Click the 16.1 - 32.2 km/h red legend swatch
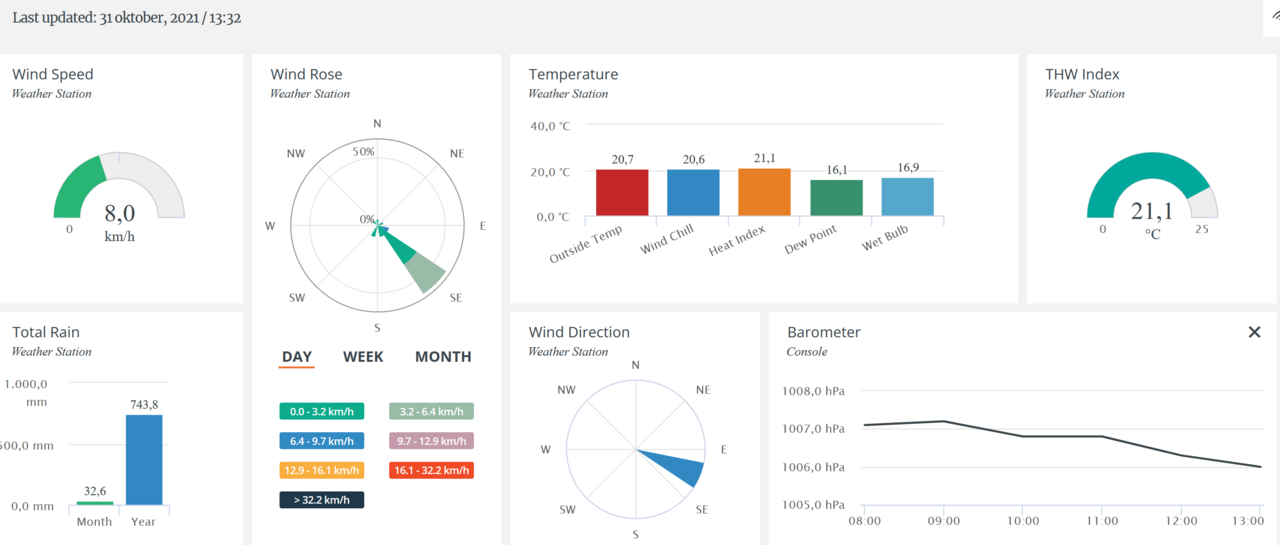The width and height of the screenshot is (1280, 545). (431, 470)
